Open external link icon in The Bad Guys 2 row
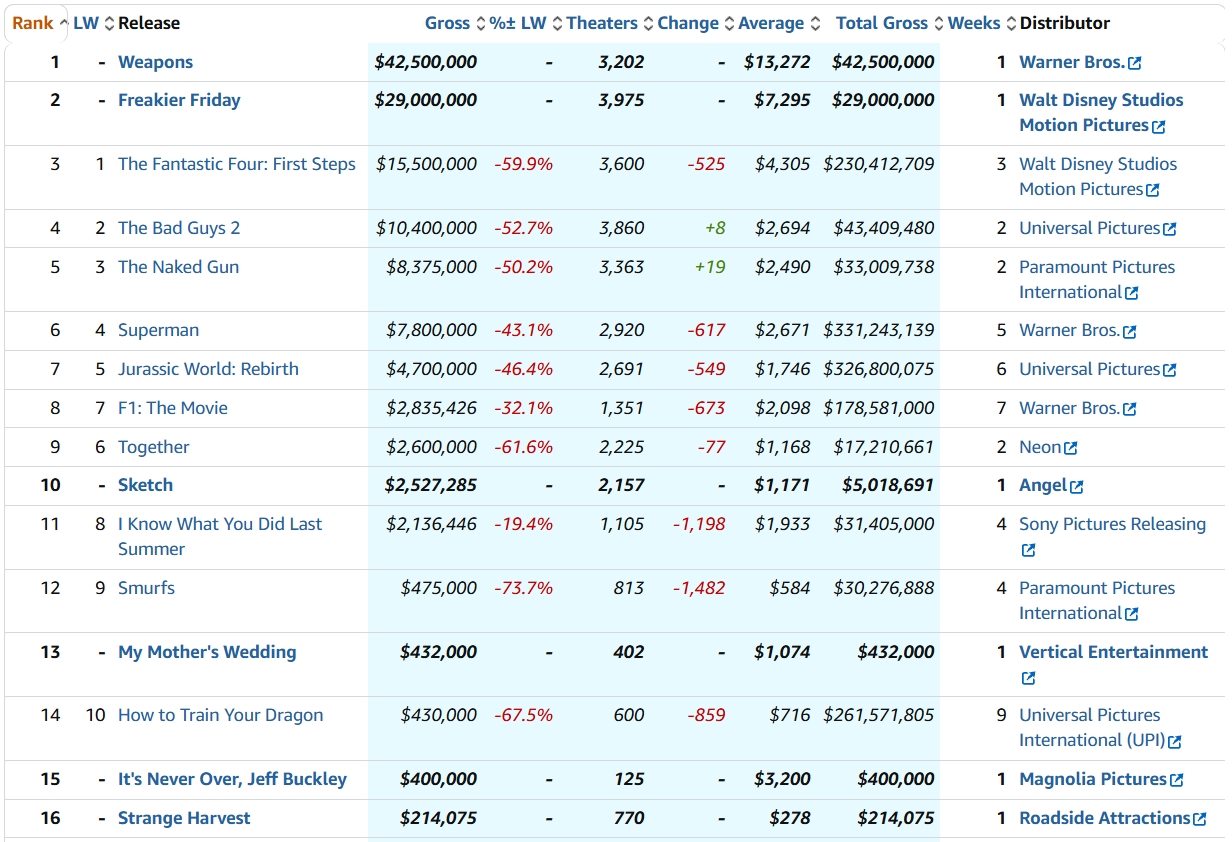1232x842 pixels. point(1170,229)
